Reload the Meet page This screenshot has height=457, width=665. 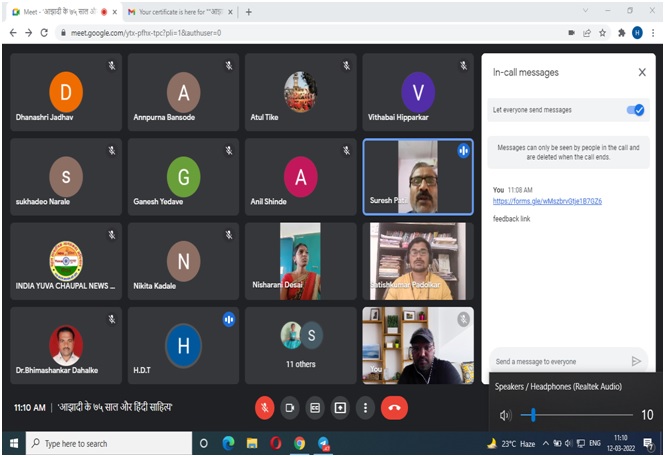(x=44, y=32)
